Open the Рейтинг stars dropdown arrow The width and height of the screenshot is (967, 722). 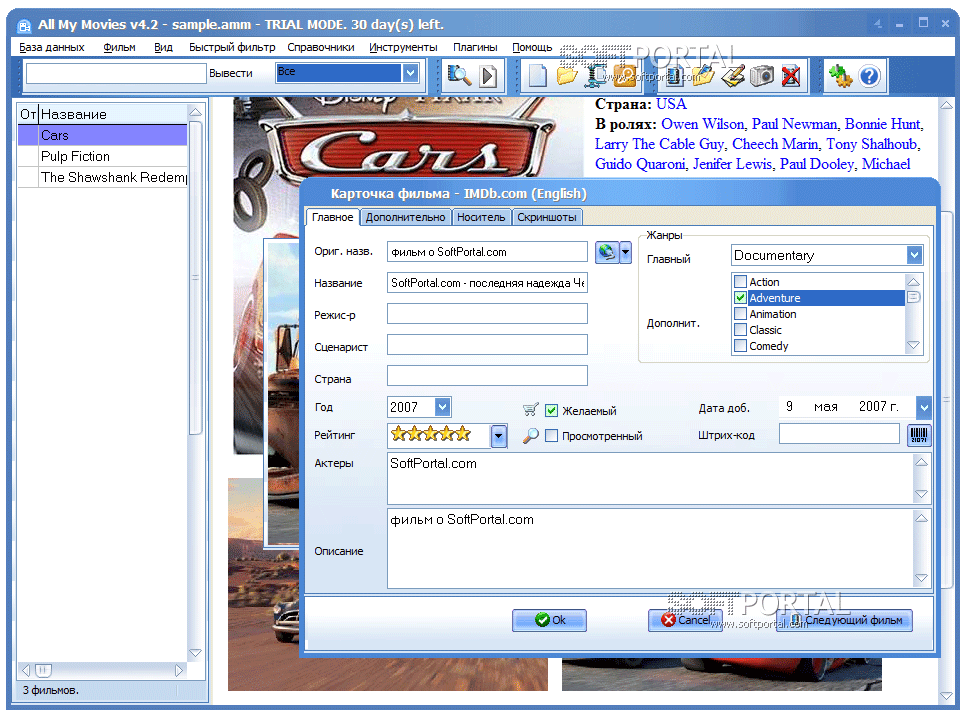(x=498, y=436)
